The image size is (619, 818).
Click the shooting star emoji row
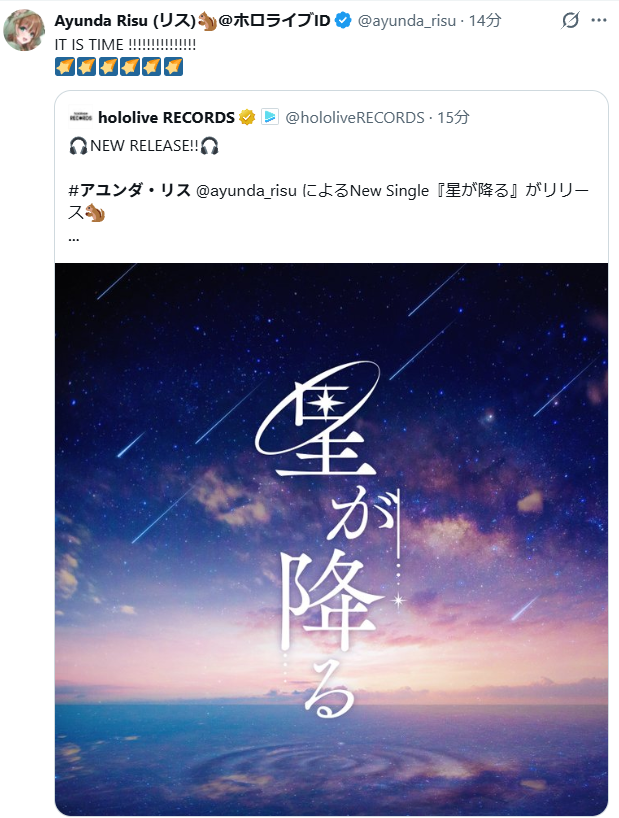click(119, 67)
